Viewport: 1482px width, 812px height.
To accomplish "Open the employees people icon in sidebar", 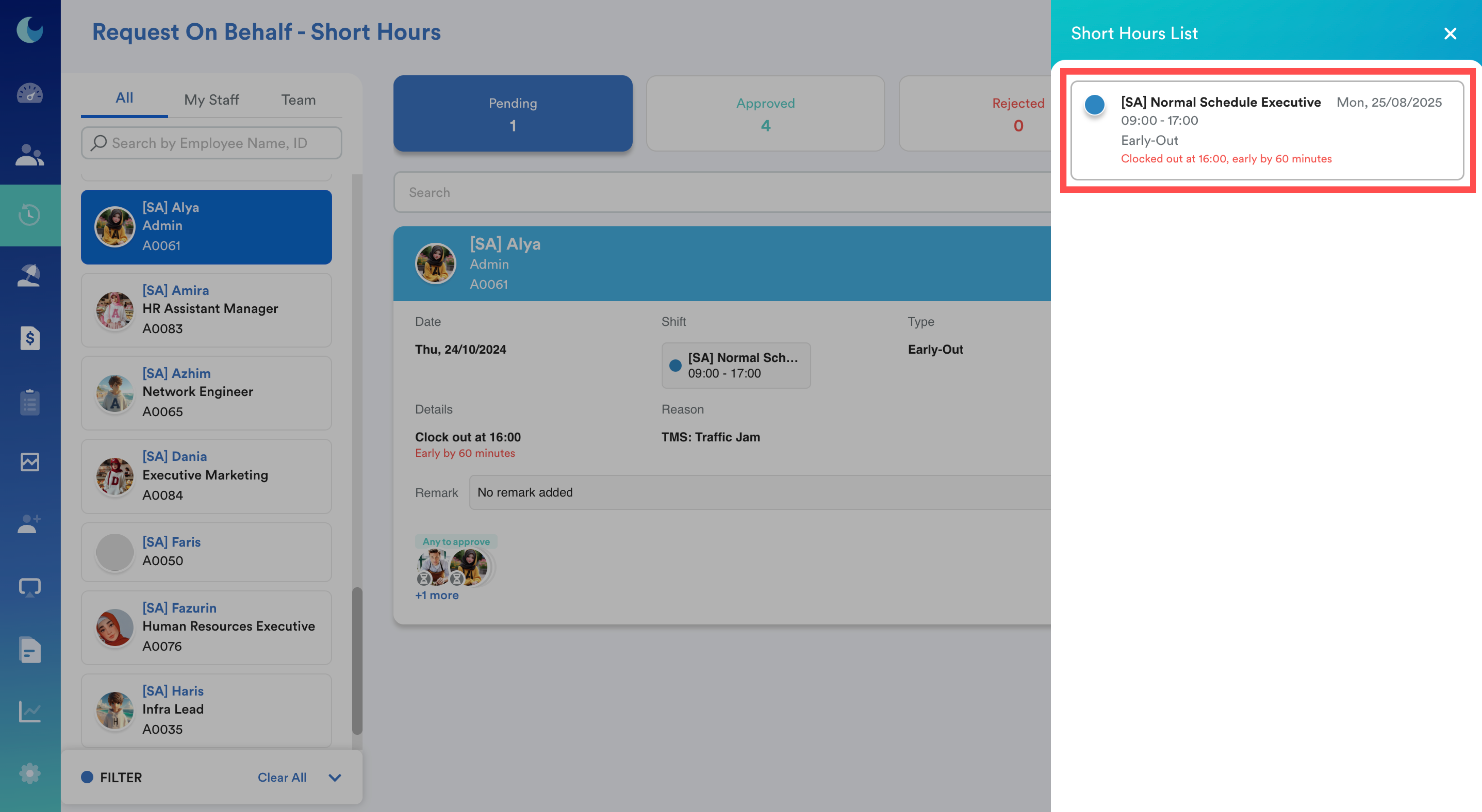I will click(x=29, y=155).
